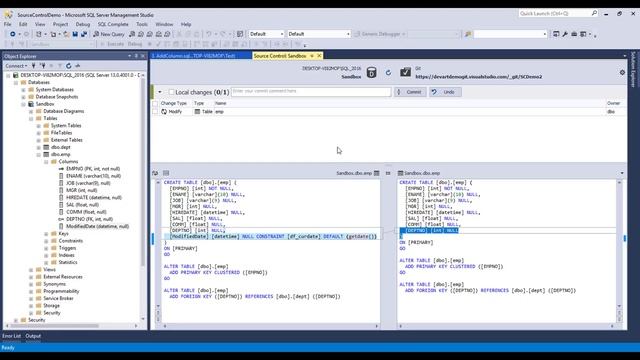Screen dimensions: 640x360
Task: Open the Tools menu
Action: click(x=142, y=24)
